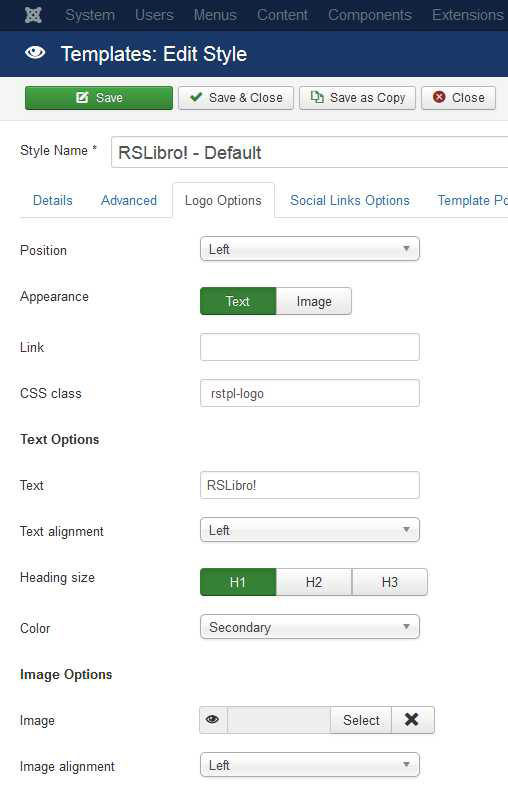508x806 pixels.
Task: Choose H3 heading size
Action: [x=390, y=582]
